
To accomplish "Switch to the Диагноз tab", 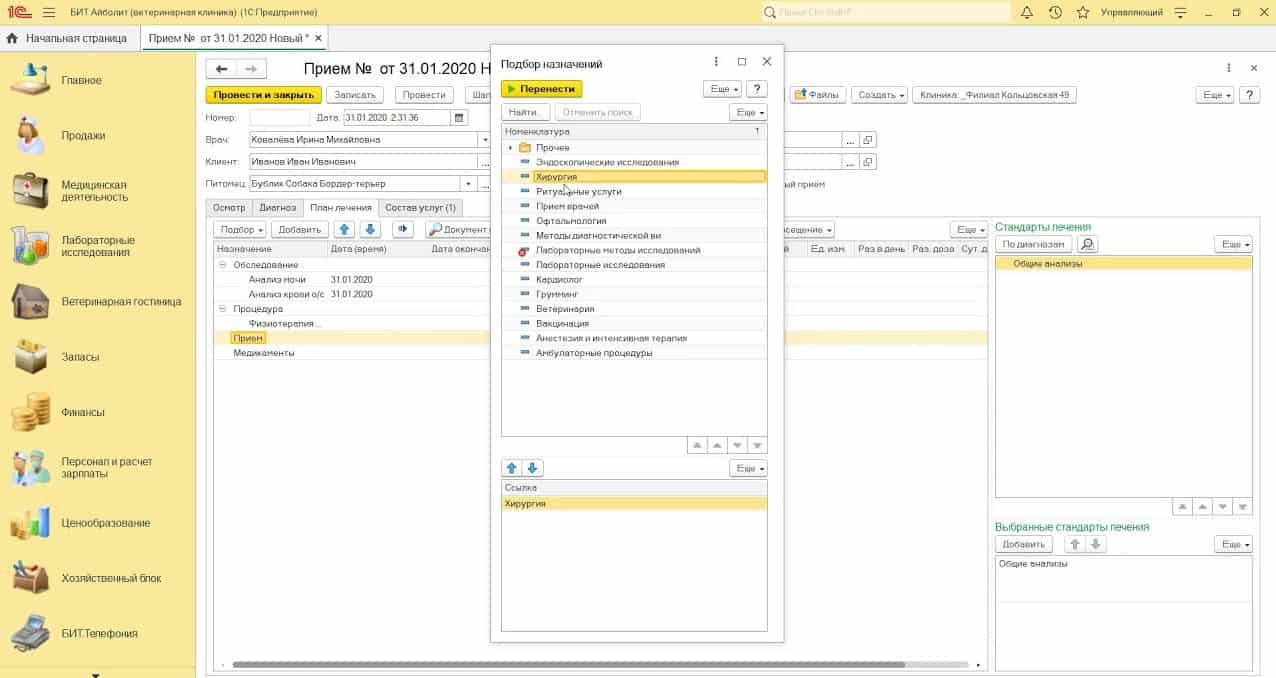I will [x=277, y=208].
